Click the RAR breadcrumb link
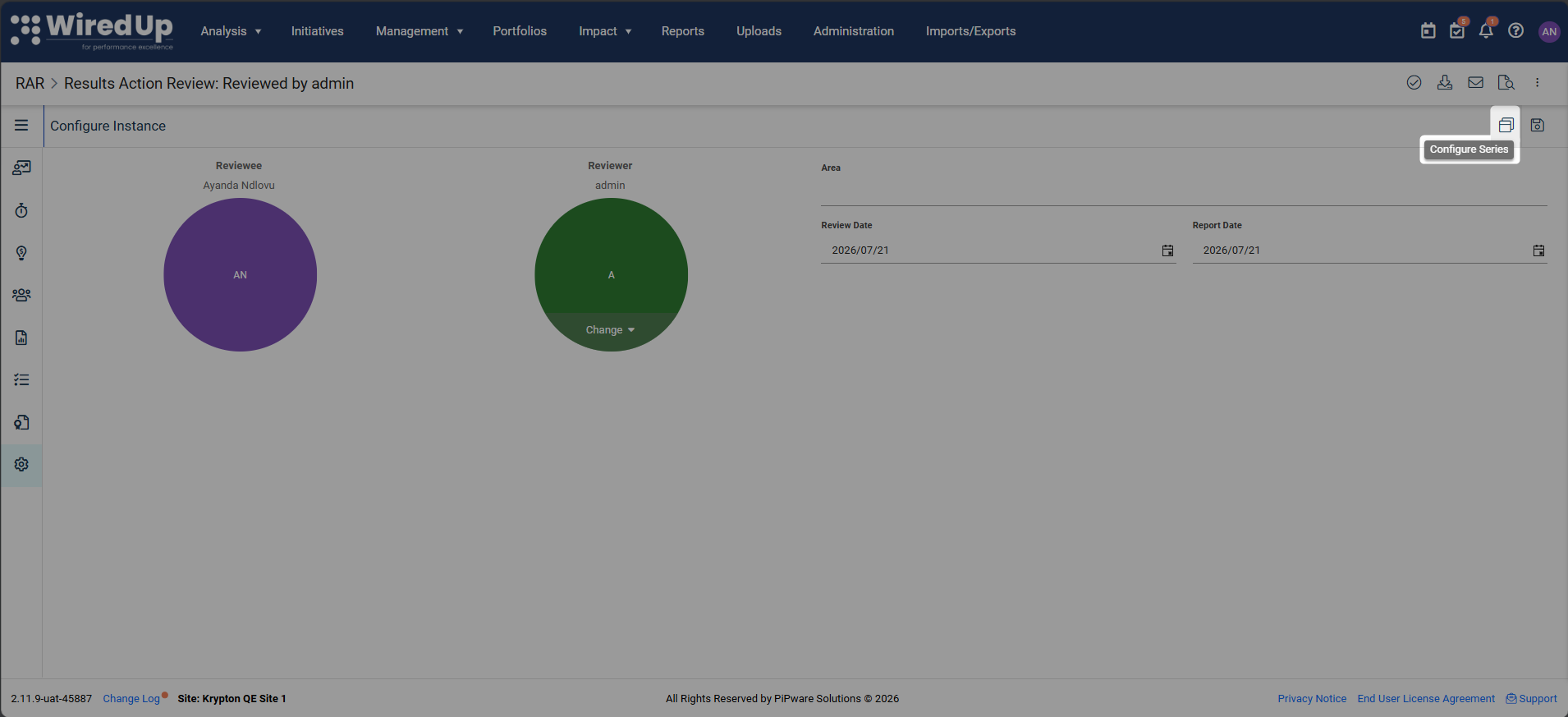This screenshot has width=1568, height=717. tap(30, 84)
